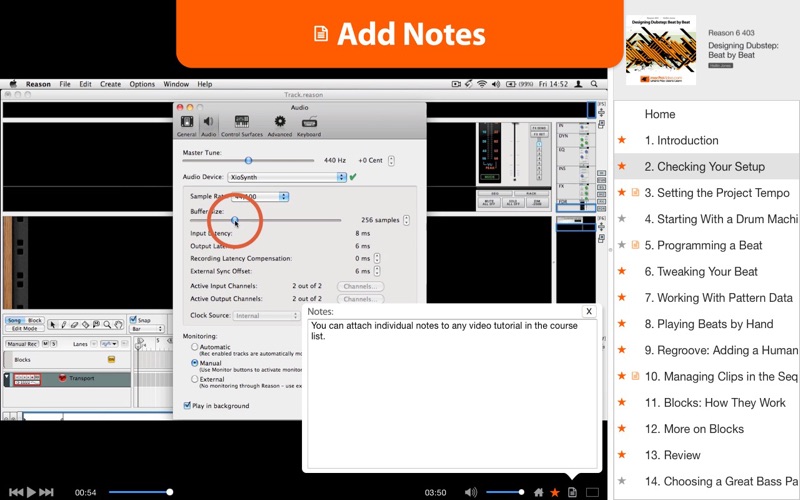Image resolution: width=800 pixels, height=500 pixels.
Task: Select the Razor tool in sequencer toolbar
Action: (x=85, y=324)
